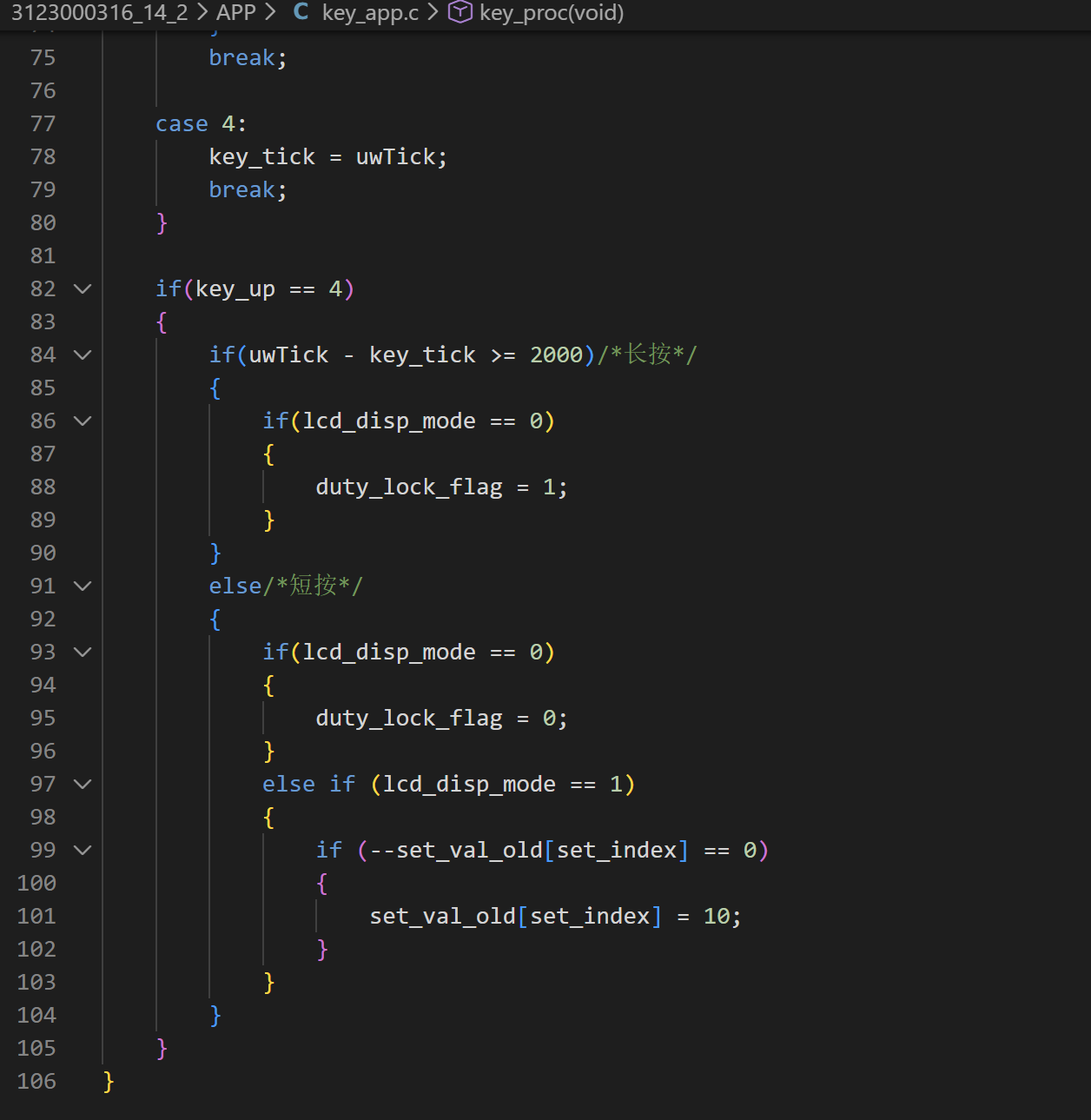The image size is (1091, 1120).
Task: Click line number 78 in the gutter
Action: pyautogui.click(x=43, y=156)
